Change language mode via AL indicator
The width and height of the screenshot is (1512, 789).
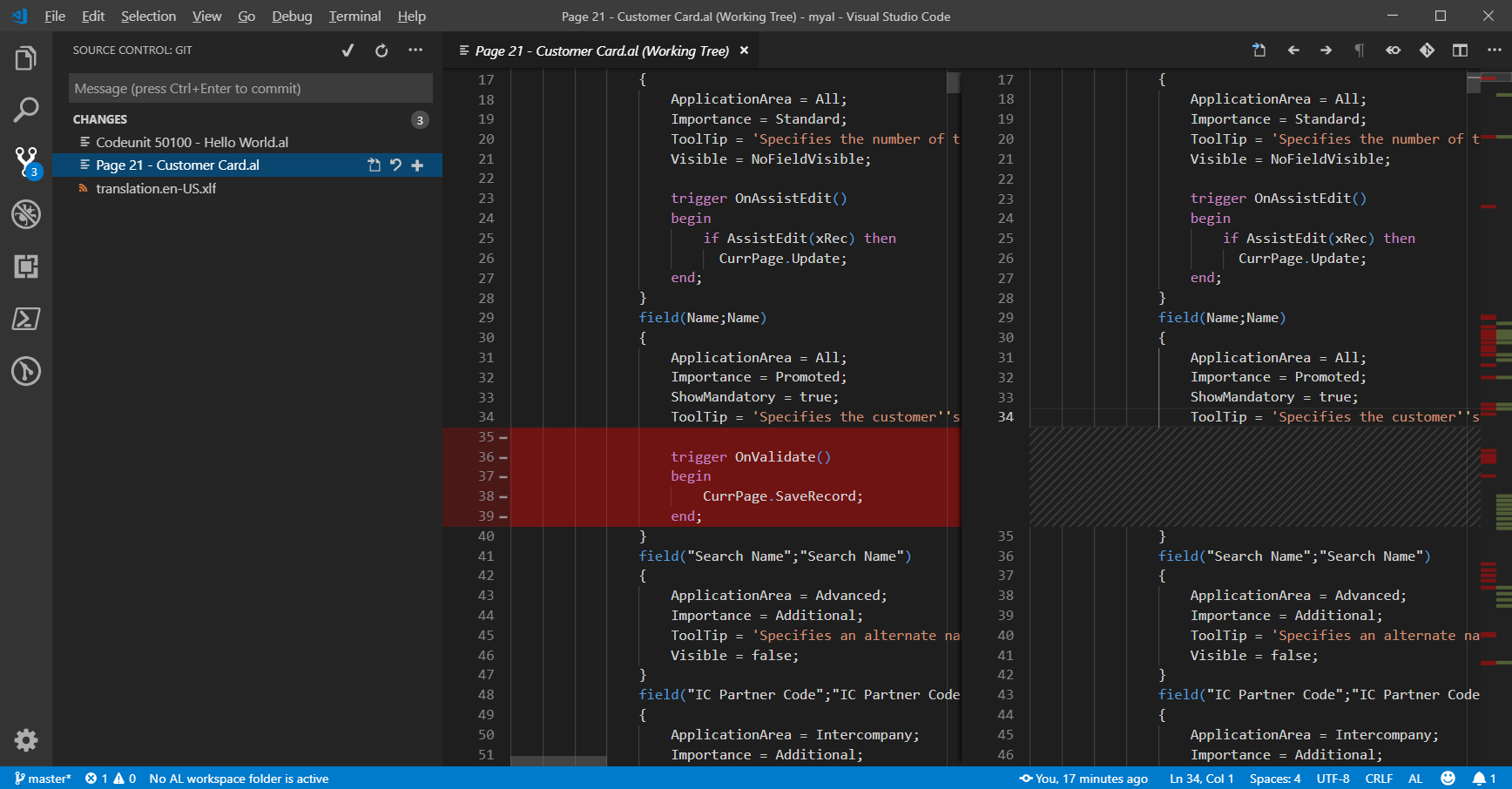point(1415,779)
